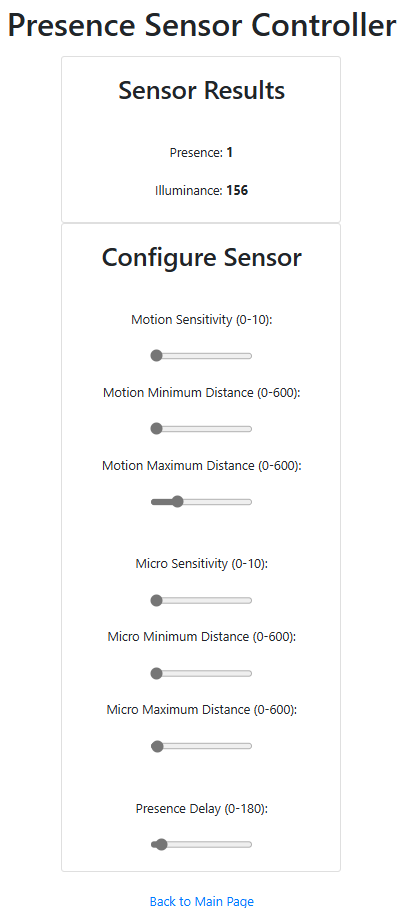Viewport: 404px width, 908px height.
Task: Click the Presence Delay slider handle
Action: 161,845
